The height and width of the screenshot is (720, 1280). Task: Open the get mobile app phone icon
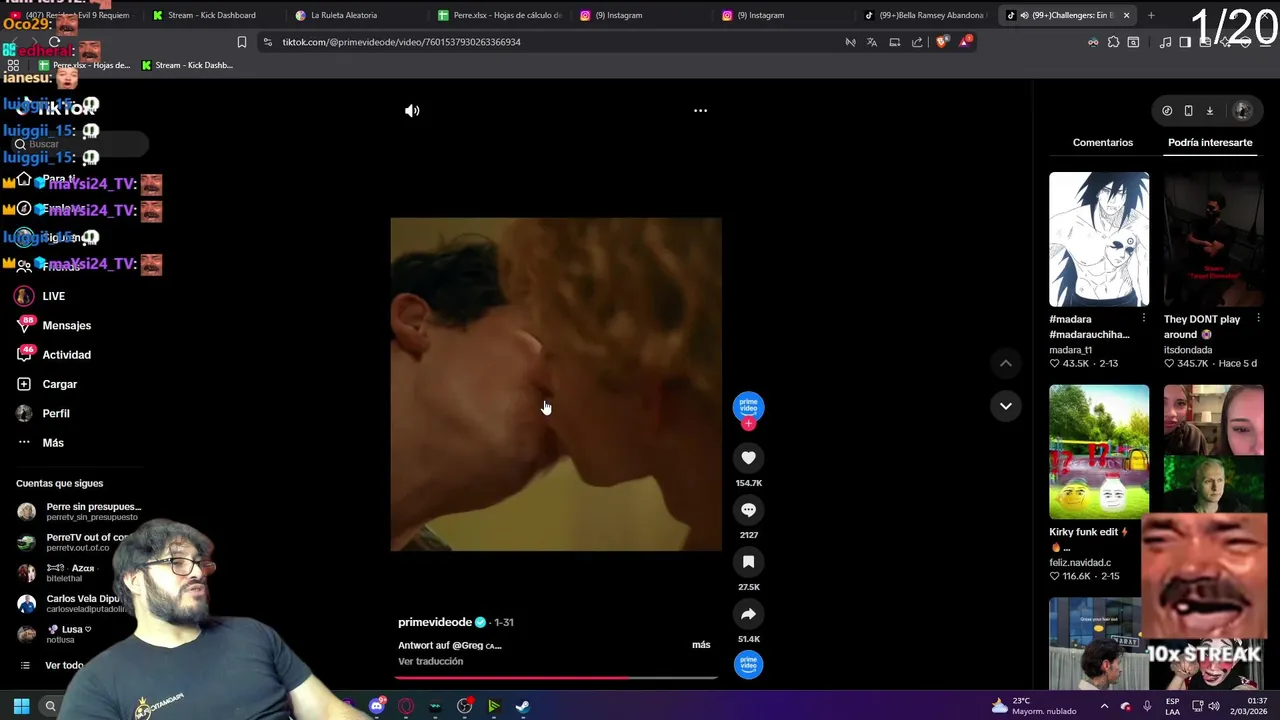1188,111
